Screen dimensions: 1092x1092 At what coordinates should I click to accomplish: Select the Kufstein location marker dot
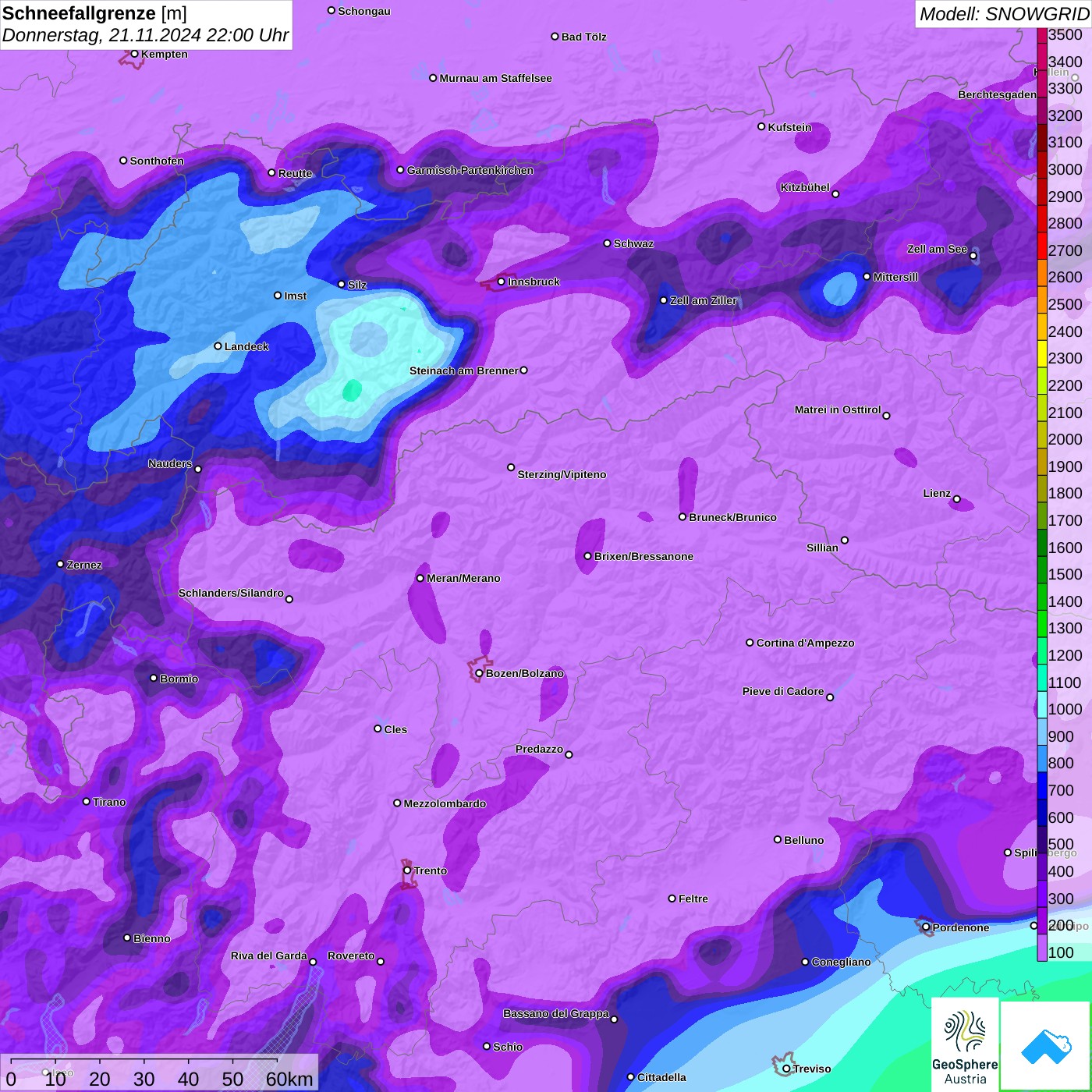[x=761, y=126]
